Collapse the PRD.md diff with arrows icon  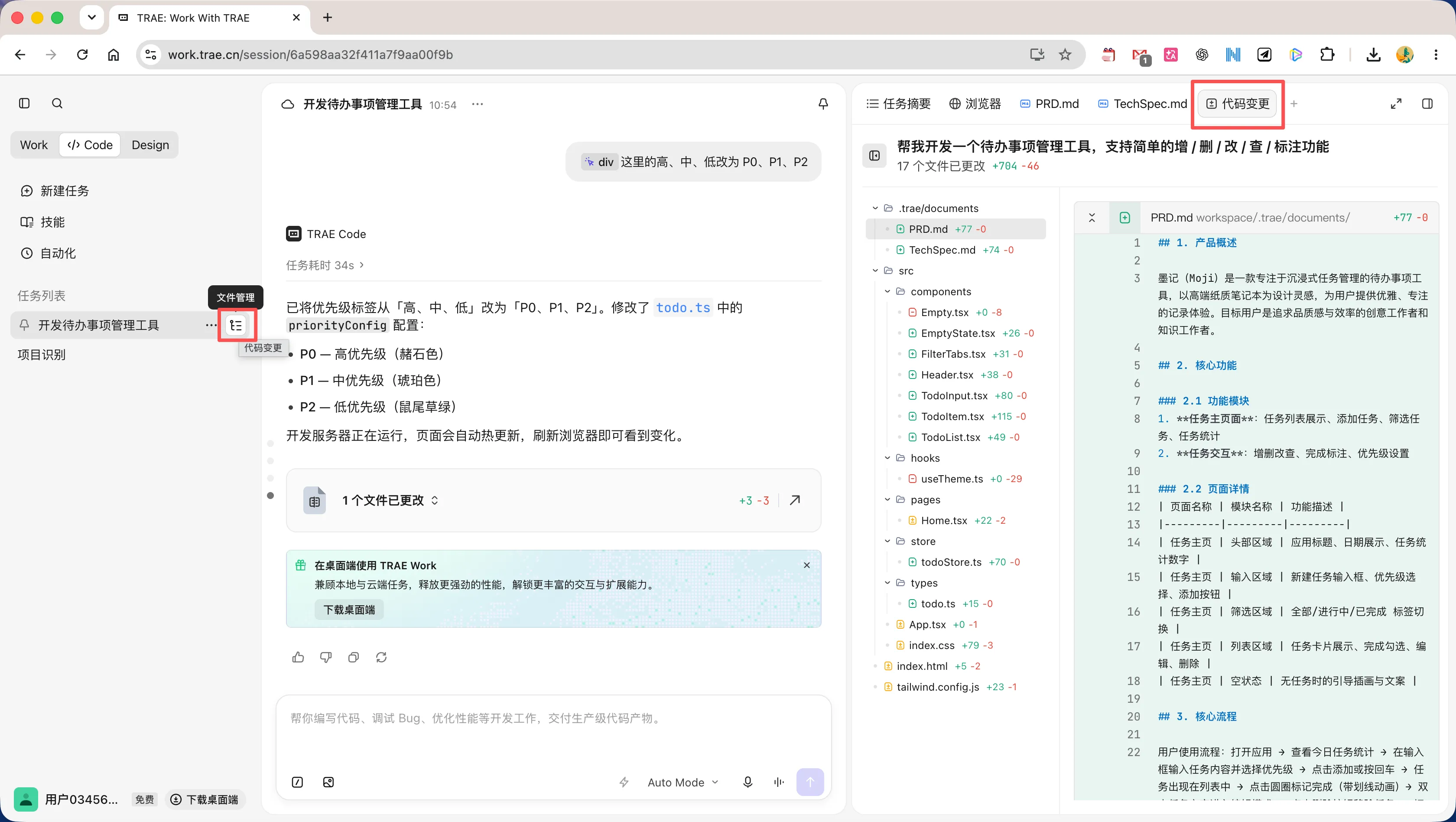click(x=1092, y=218)
